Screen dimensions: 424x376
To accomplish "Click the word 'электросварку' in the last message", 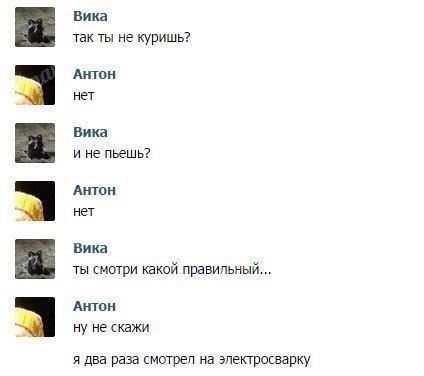I will pos(265,360).
